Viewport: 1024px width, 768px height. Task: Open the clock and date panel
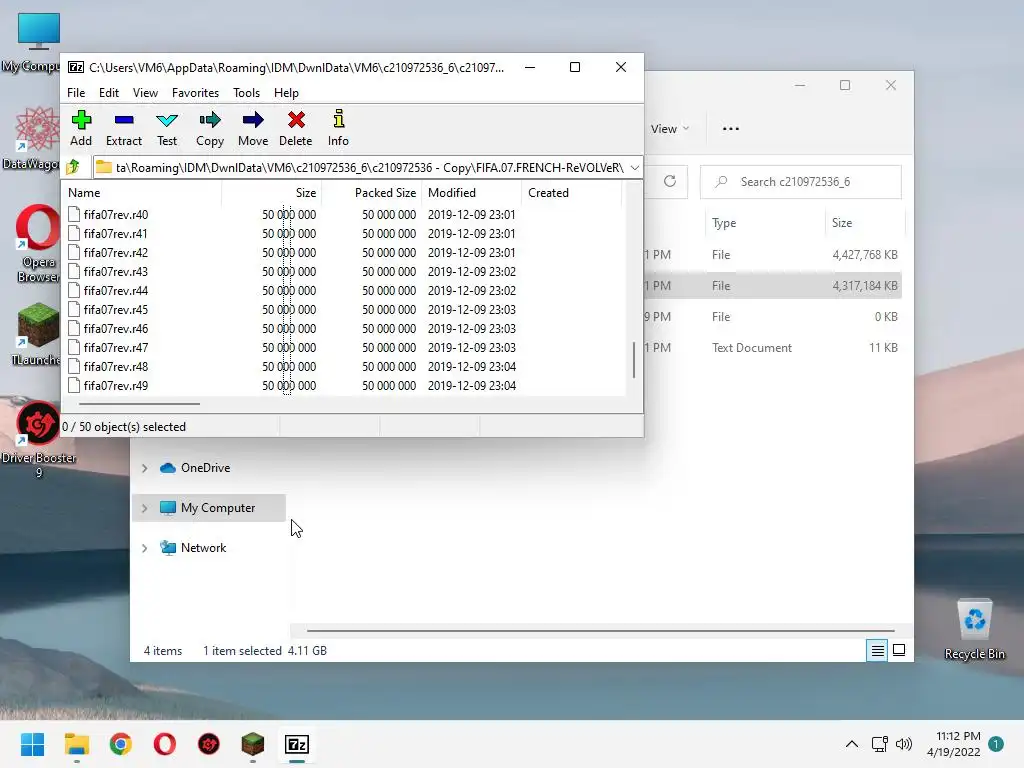coord(953,744)
